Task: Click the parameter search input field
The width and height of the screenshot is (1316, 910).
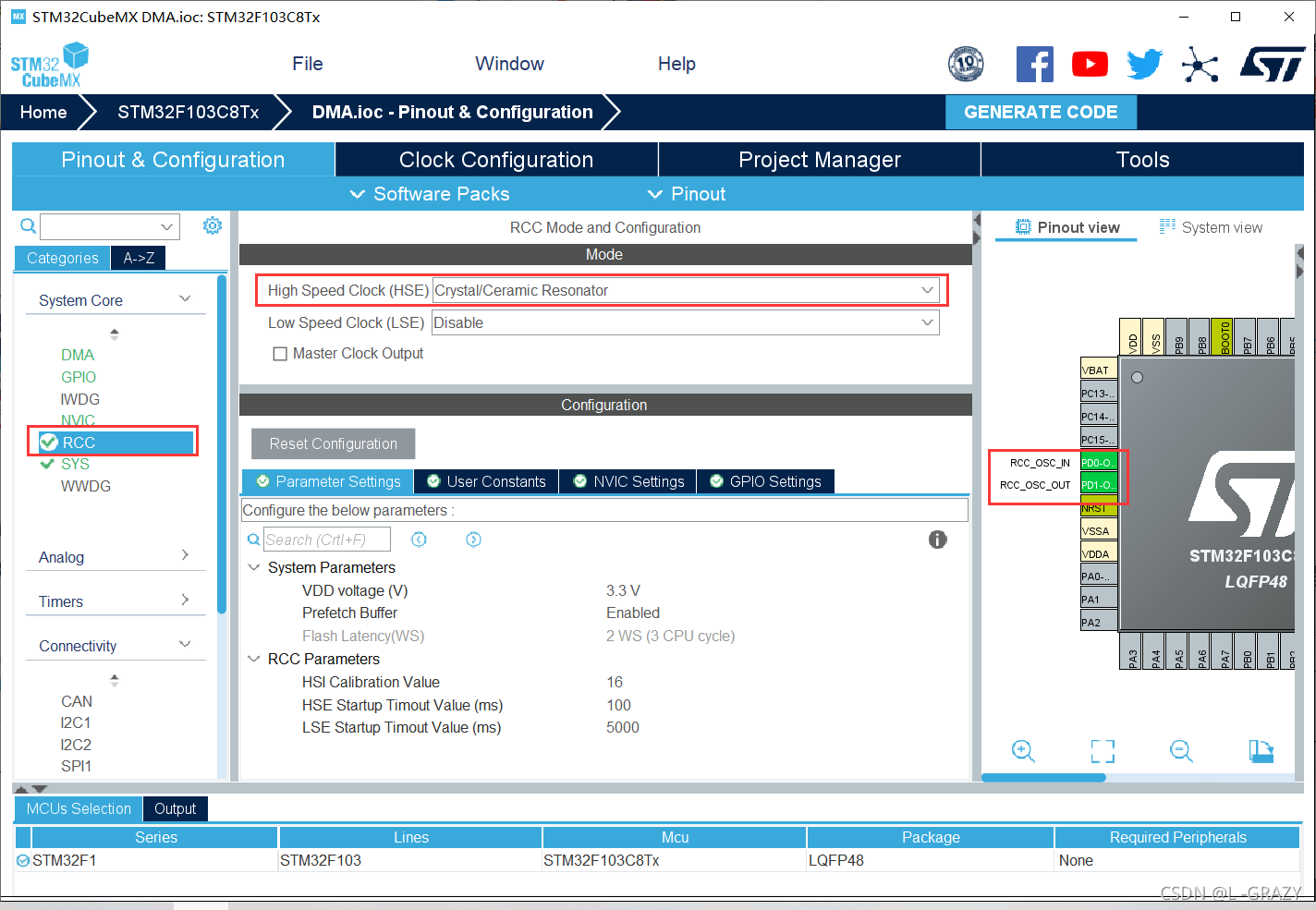Action: click(327, 540)
